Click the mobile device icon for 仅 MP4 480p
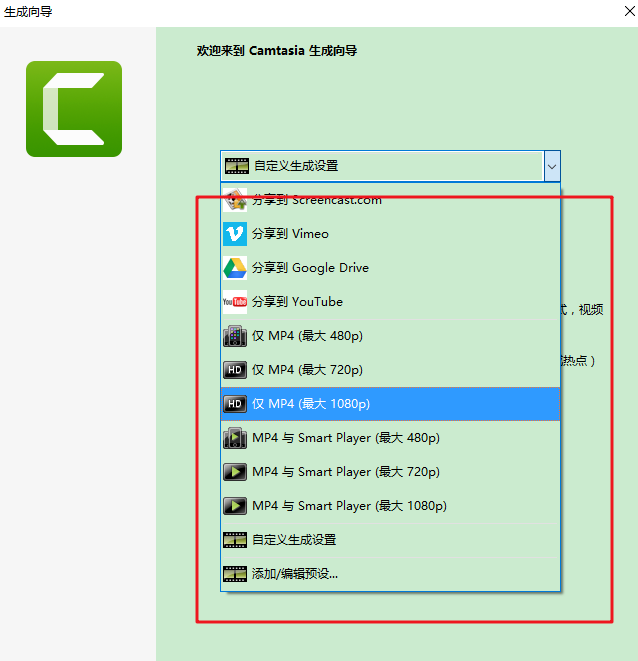 click(235, 336)
